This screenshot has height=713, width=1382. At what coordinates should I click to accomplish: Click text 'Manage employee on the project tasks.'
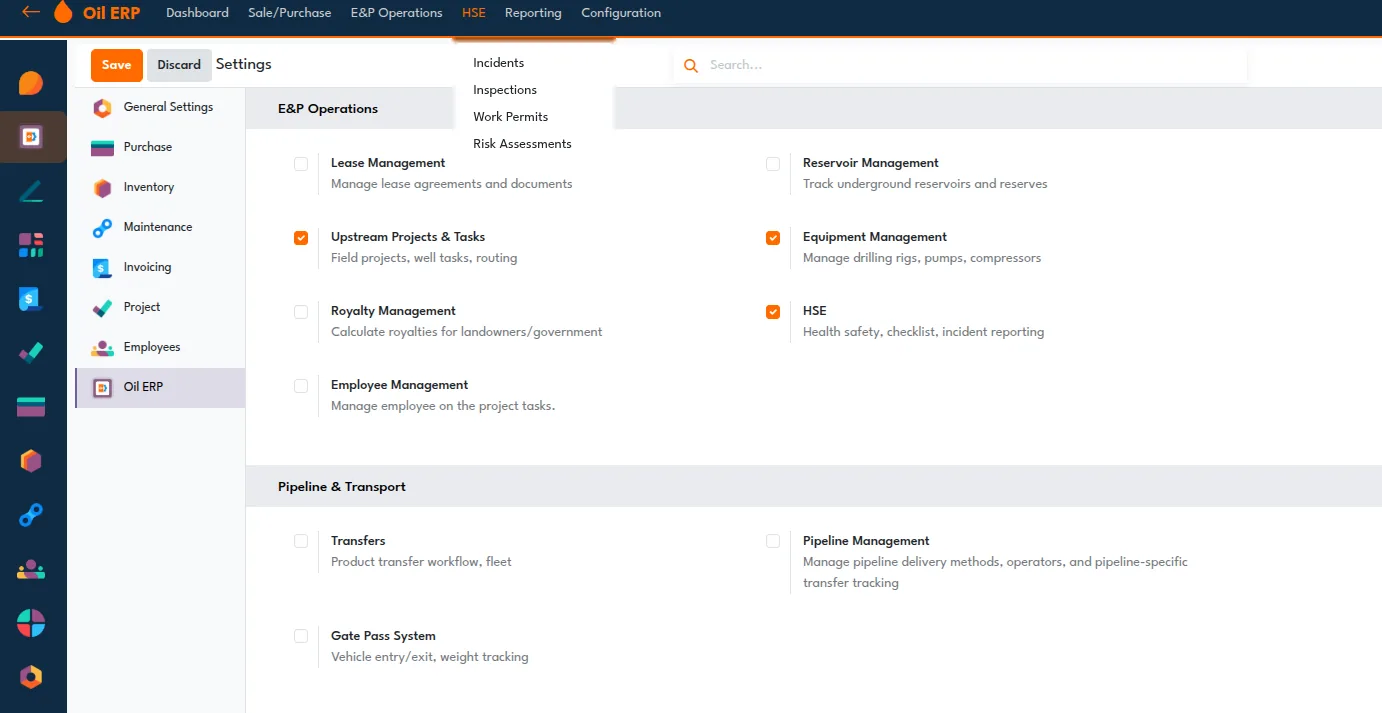click(x=443, y=406)
